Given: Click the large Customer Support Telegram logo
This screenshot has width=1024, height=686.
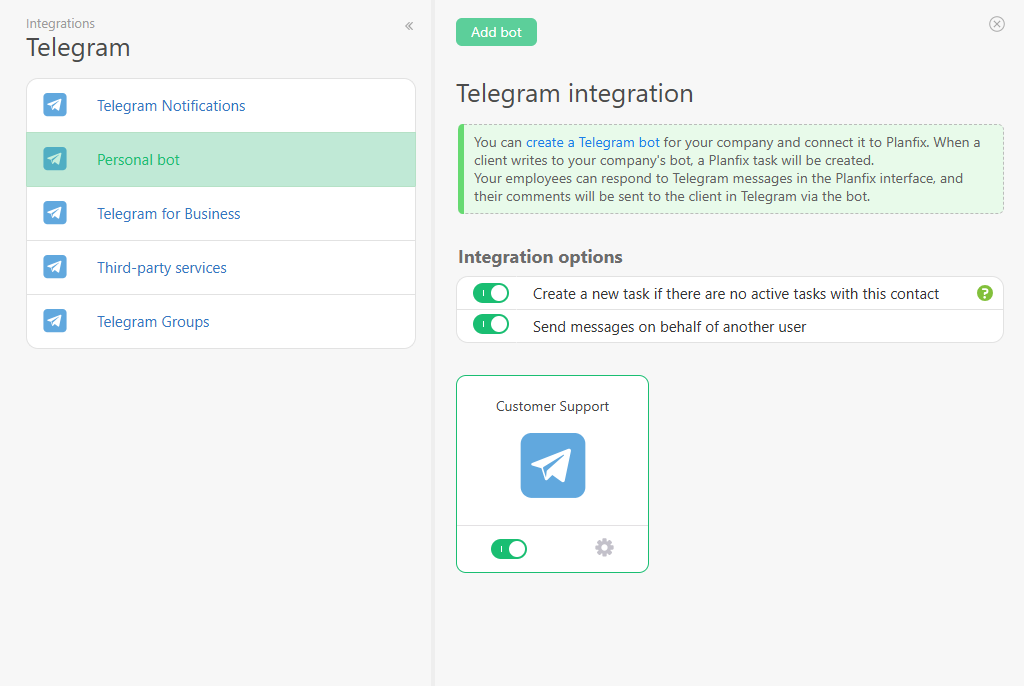Looking at the screenshot, I should pos(552,465).
